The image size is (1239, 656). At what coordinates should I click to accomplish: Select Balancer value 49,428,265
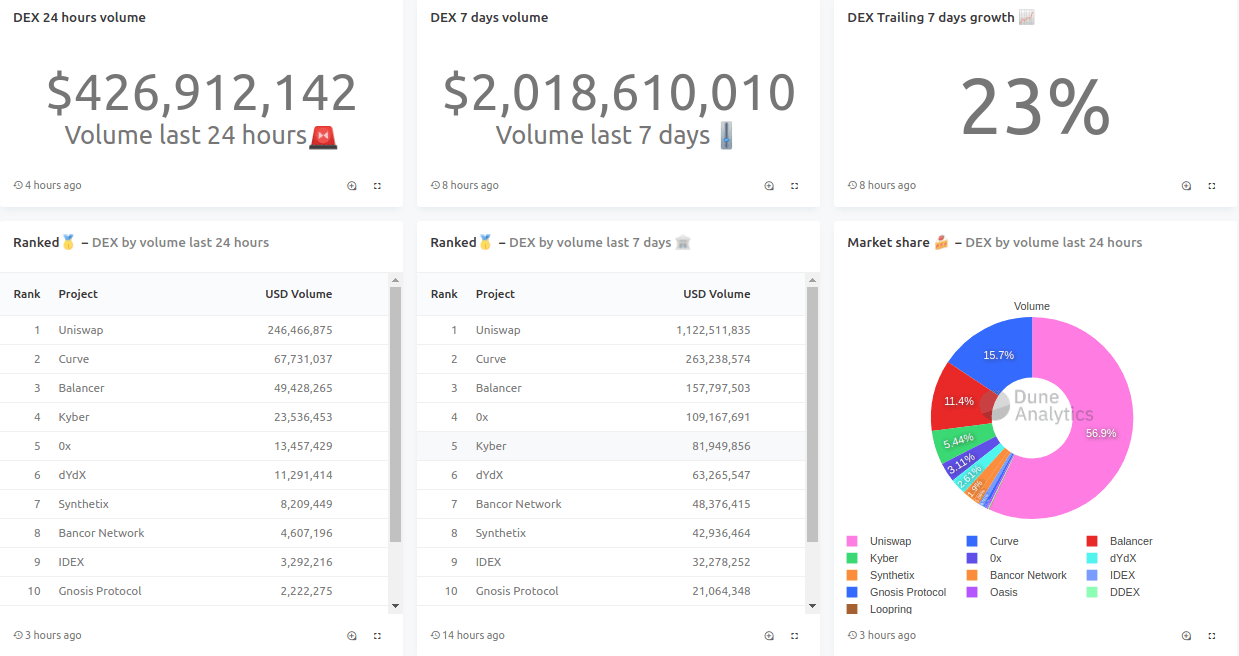pos(303,388)
